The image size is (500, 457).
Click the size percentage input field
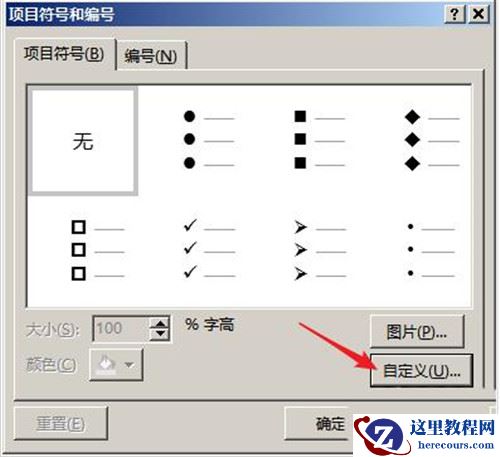(121, 329)
